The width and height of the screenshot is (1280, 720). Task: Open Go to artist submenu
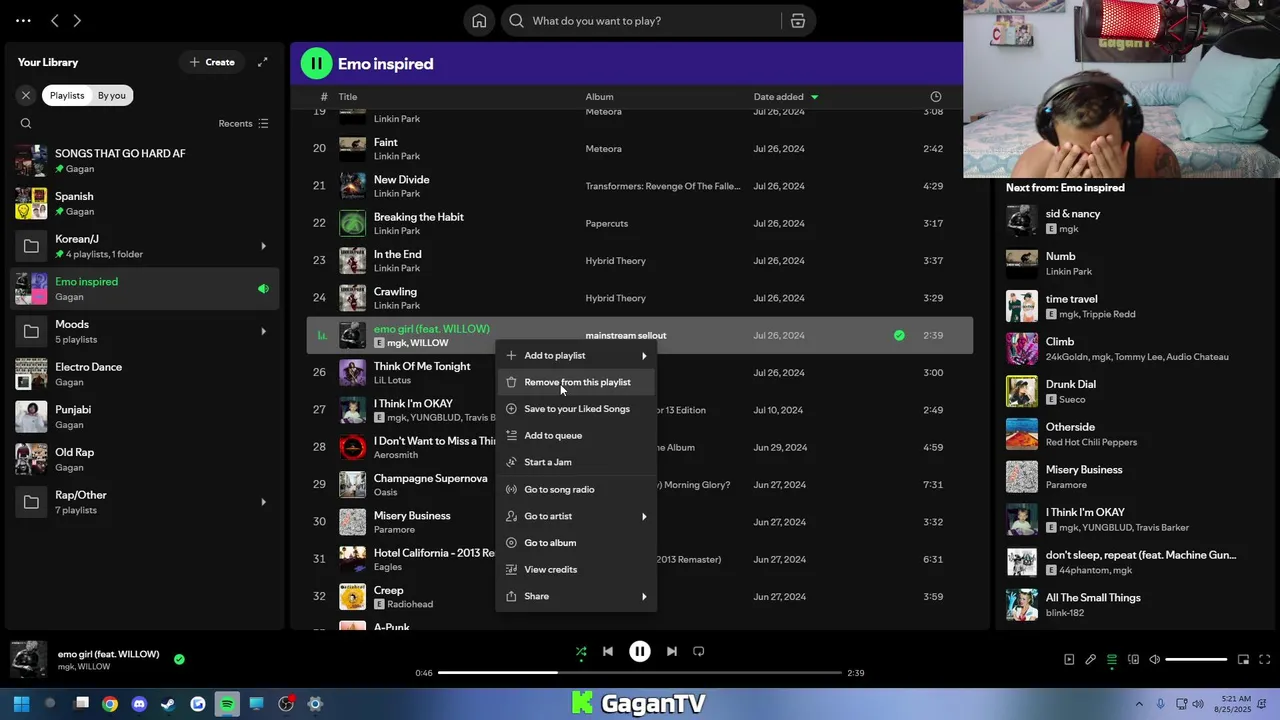pyautogui.click(x=576, y=516)
